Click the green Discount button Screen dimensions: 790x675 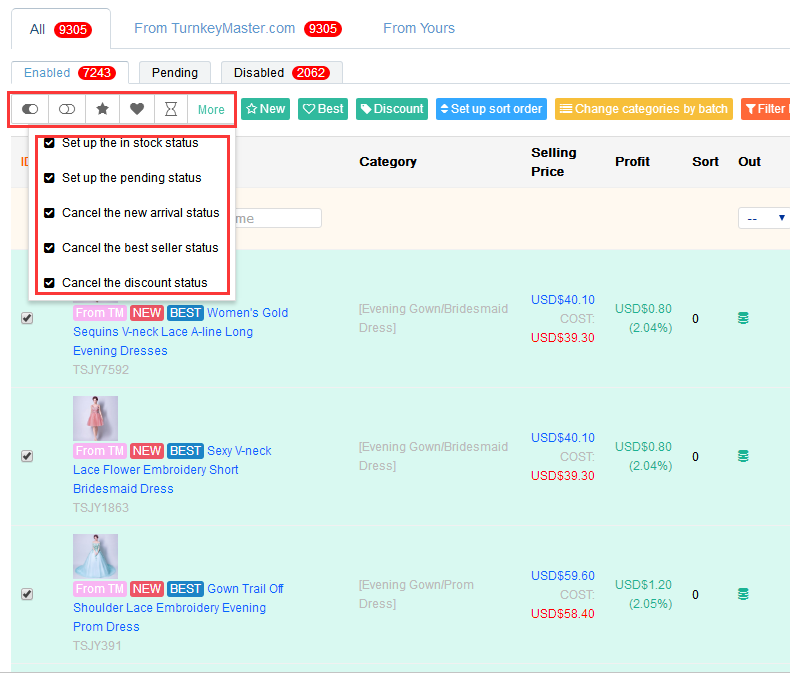[391, 109]
